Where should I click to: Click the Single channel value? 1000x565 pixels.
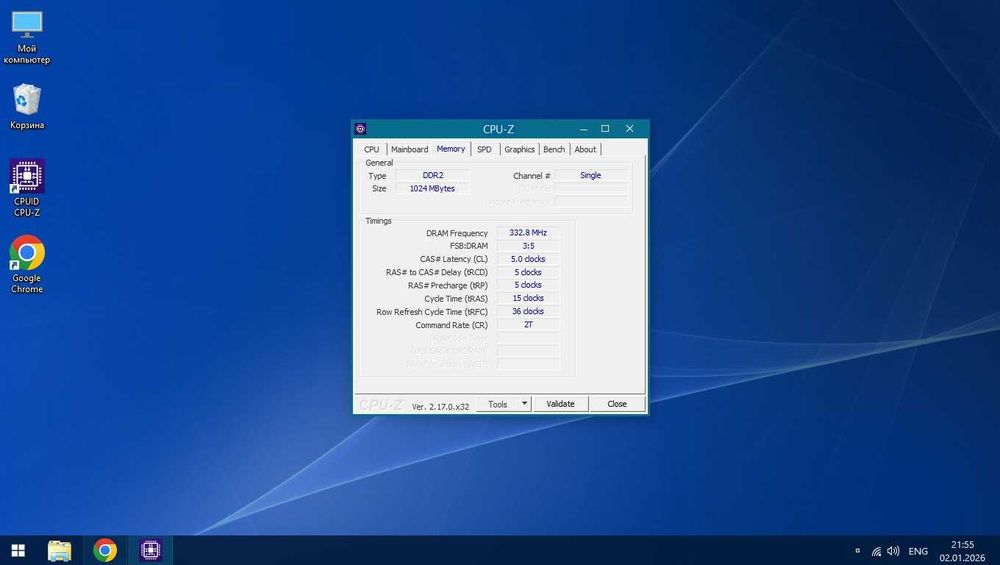591,175
